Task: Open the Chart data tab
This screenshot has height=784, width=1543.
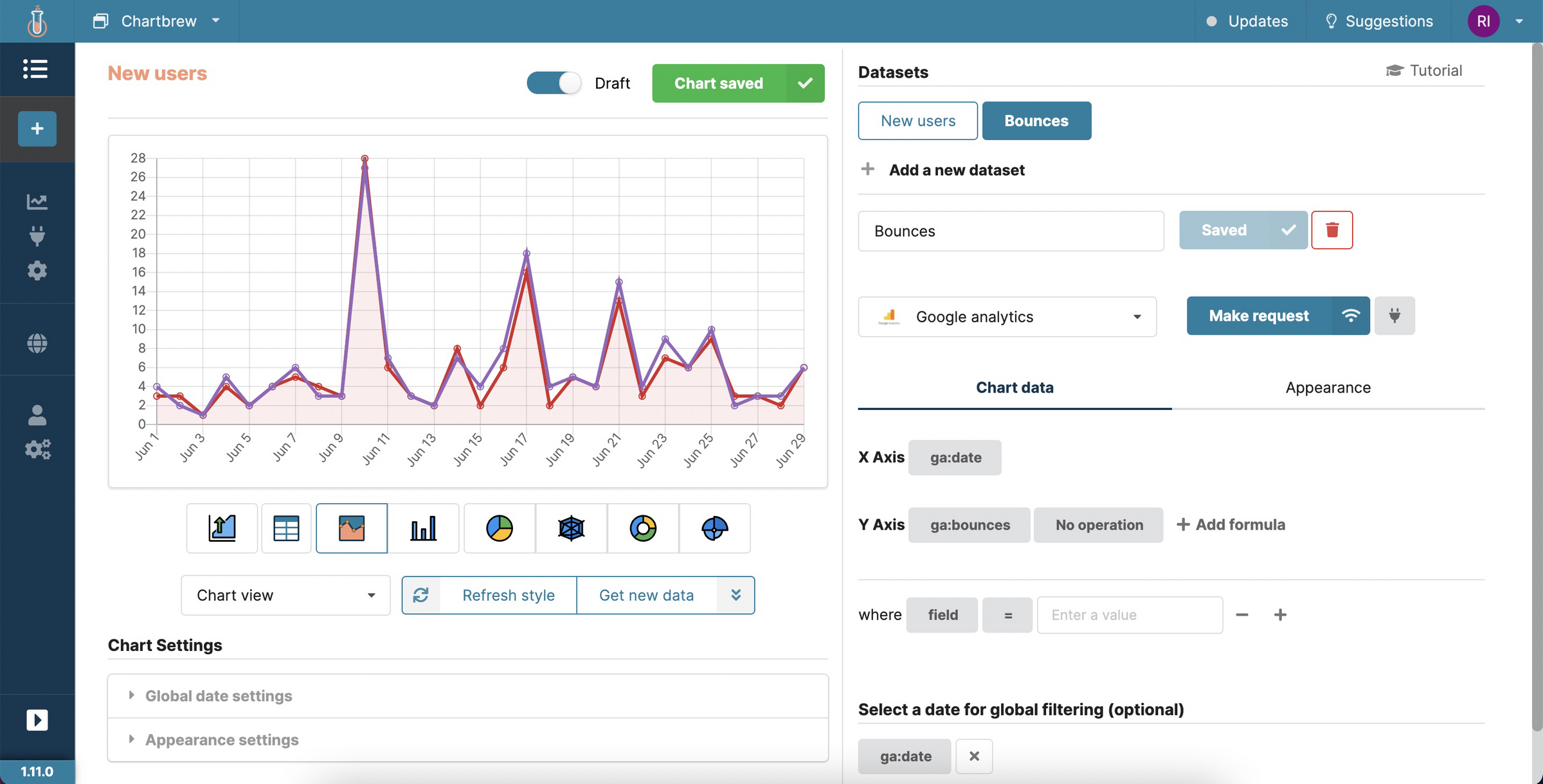Action: coord(1014,388)
